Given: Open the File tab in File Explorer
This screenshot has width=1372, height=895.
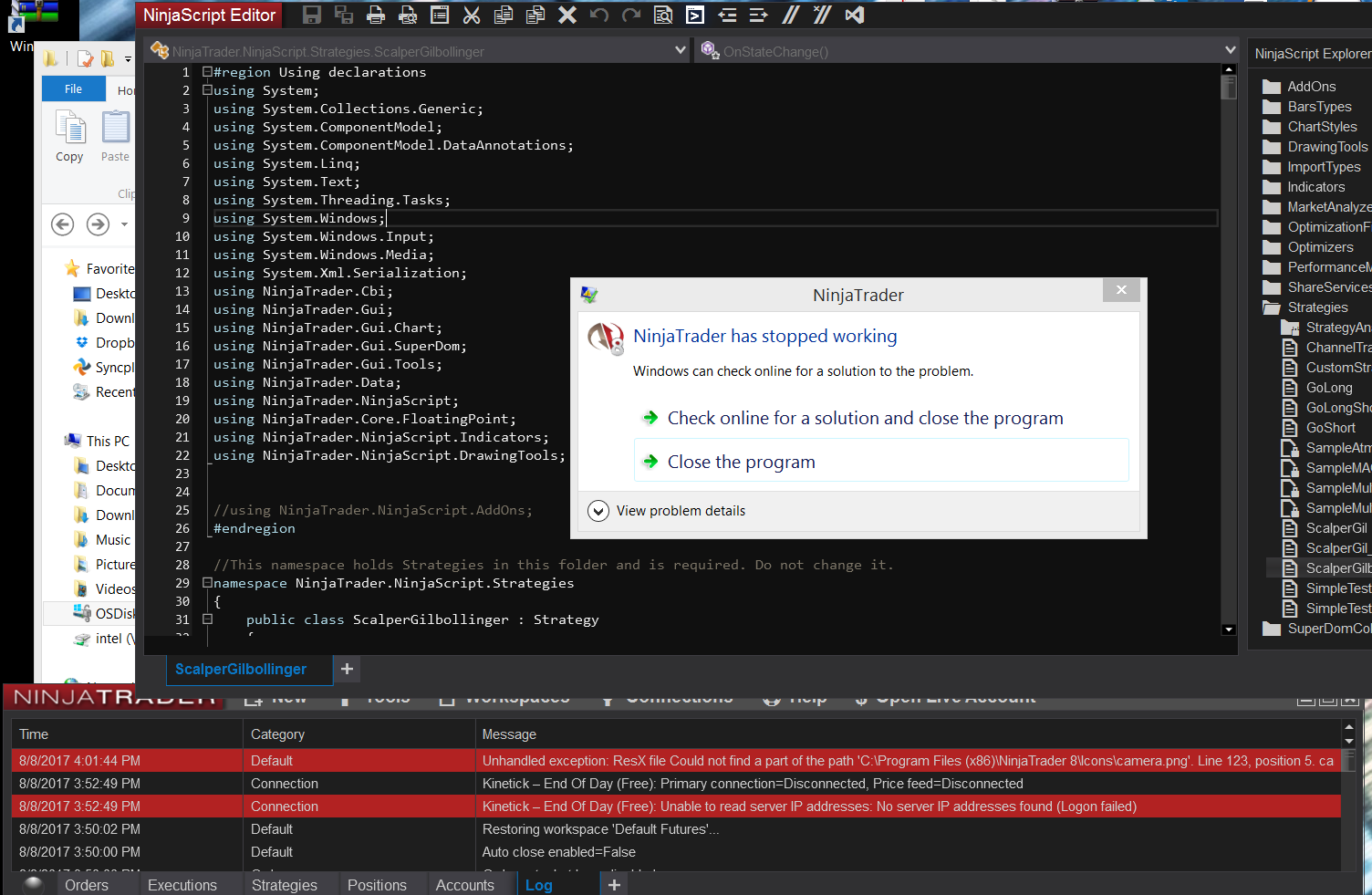Looking at the screenshot, I should click(73, 88).
